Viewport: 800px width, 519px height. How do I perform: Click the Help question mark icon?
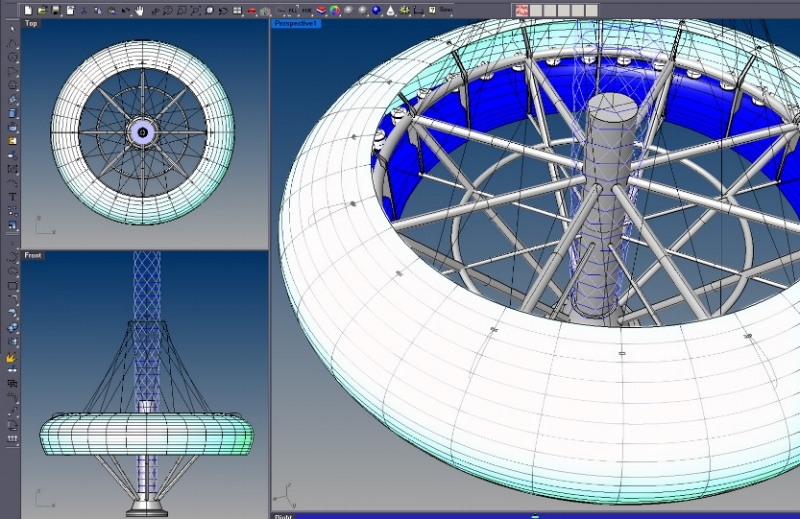(432, 10)
